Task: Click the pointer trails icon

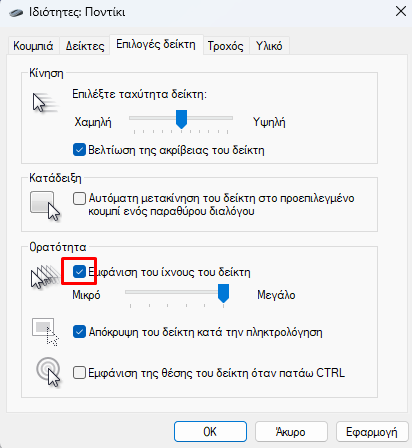Action: pos(45,276)
